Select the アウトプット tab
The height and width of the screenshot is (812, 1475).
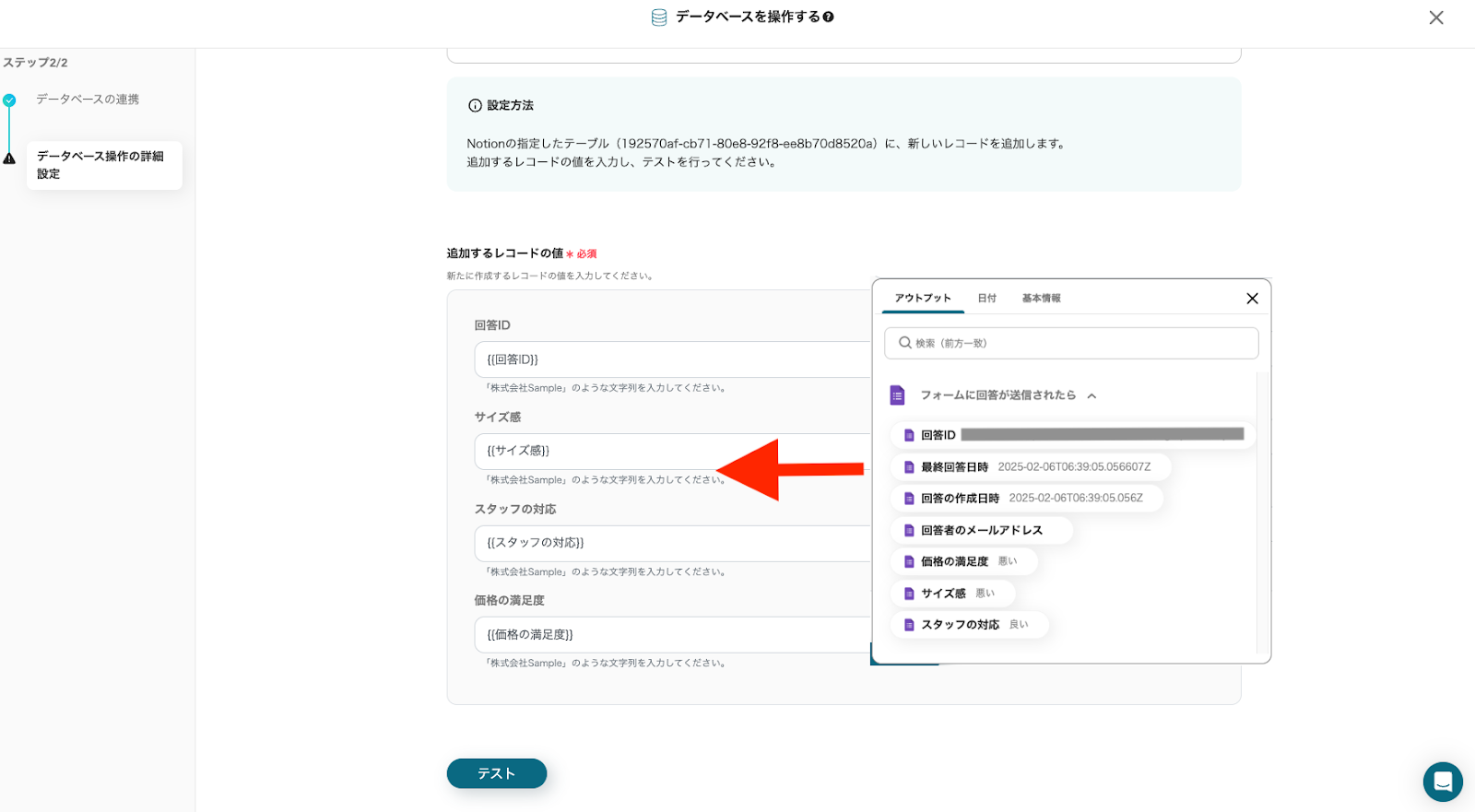(922, 299)
